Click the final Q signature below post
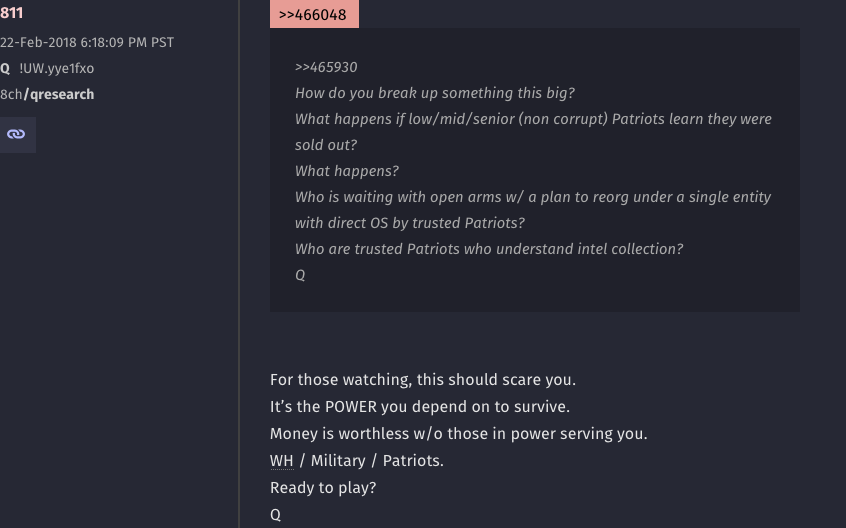Image resolution: width=846 pixels, height=528 pixels. pyautogui.click(x=275, y=515)
